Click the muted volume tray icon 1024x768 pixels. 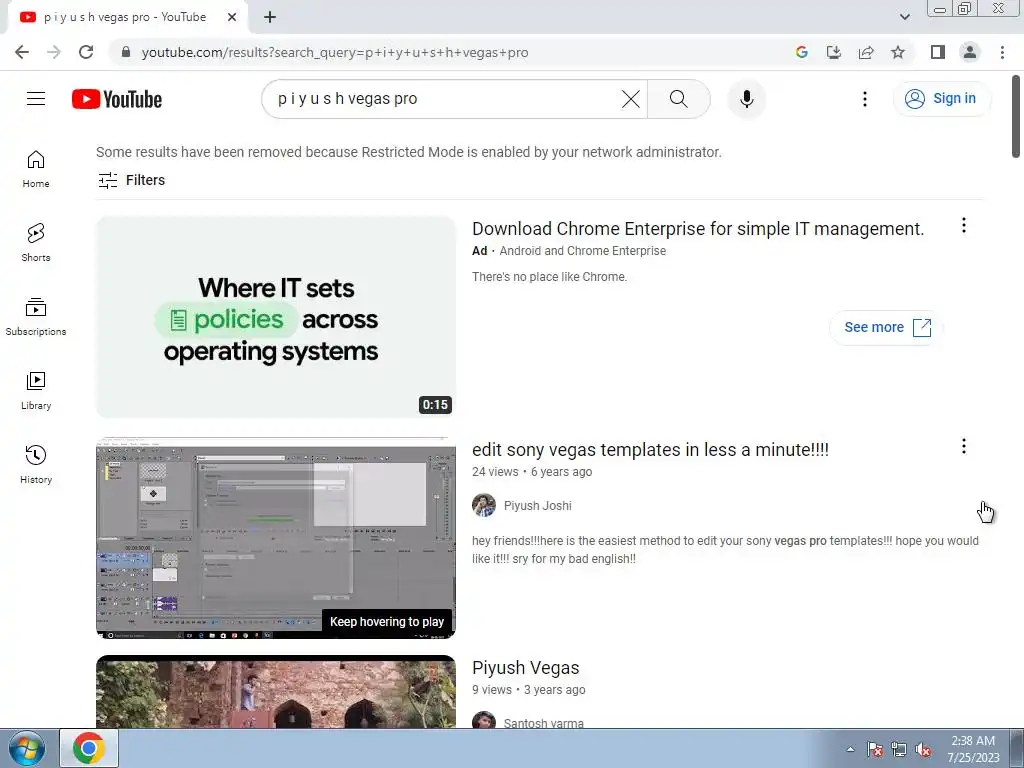point(923,750)
